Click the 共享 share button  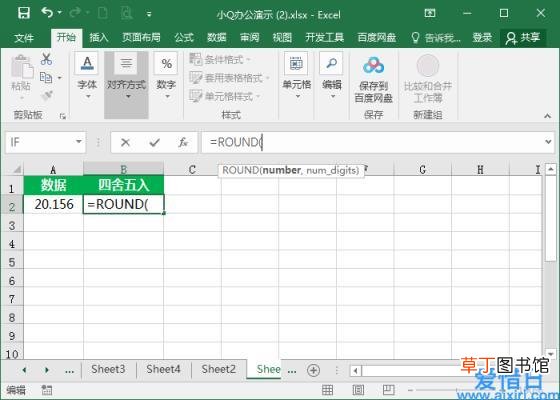coord(523,38)
